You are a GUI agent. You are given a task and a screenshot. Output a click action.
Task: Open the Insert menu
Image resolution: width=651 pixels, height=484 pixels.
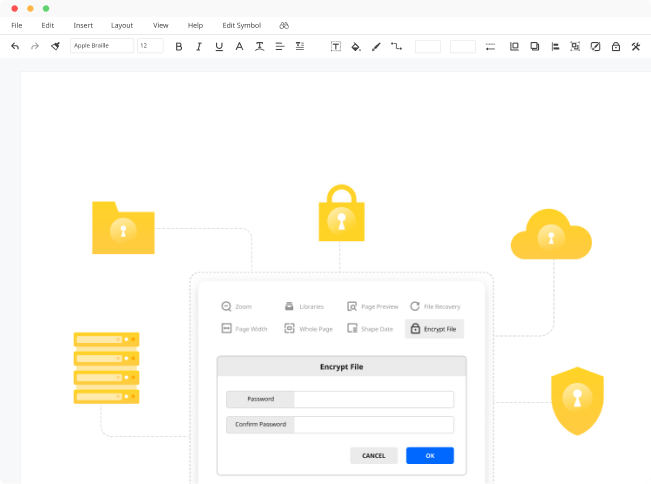coord(83,25)
